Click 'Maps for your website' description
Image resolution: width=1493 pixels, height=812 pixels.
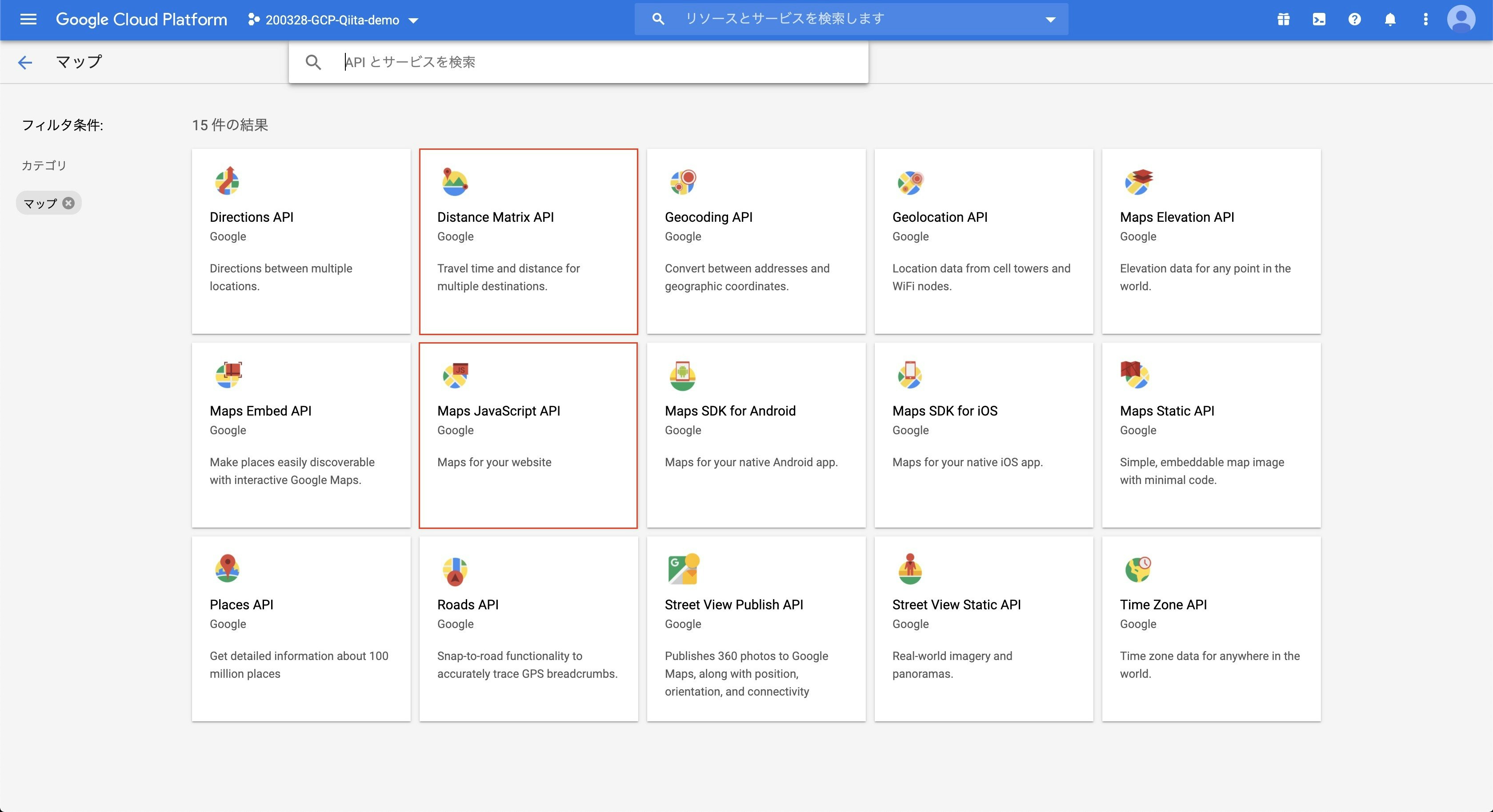(x=494, y=462)
